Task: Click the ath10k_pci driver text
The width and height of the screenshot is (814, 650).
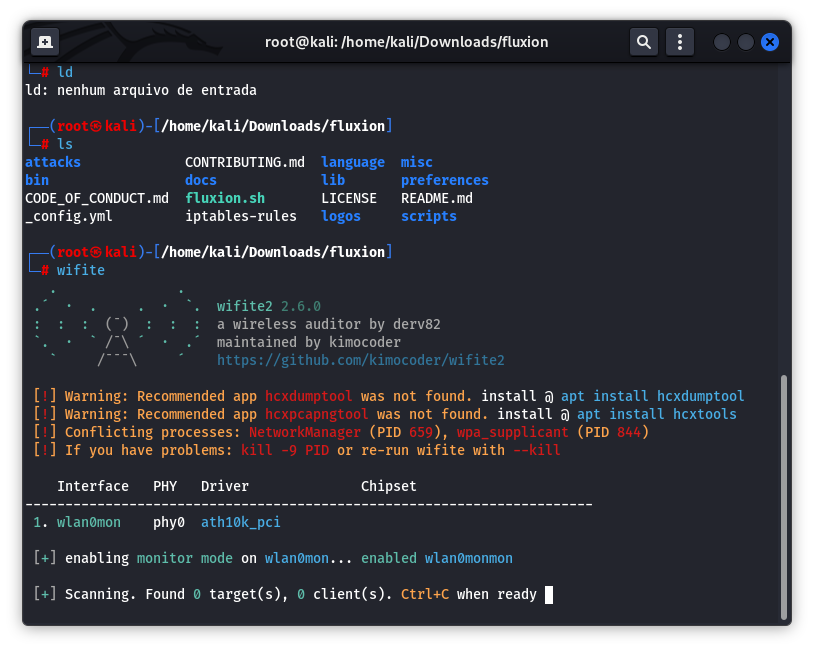Action: (x=241, y=522)
